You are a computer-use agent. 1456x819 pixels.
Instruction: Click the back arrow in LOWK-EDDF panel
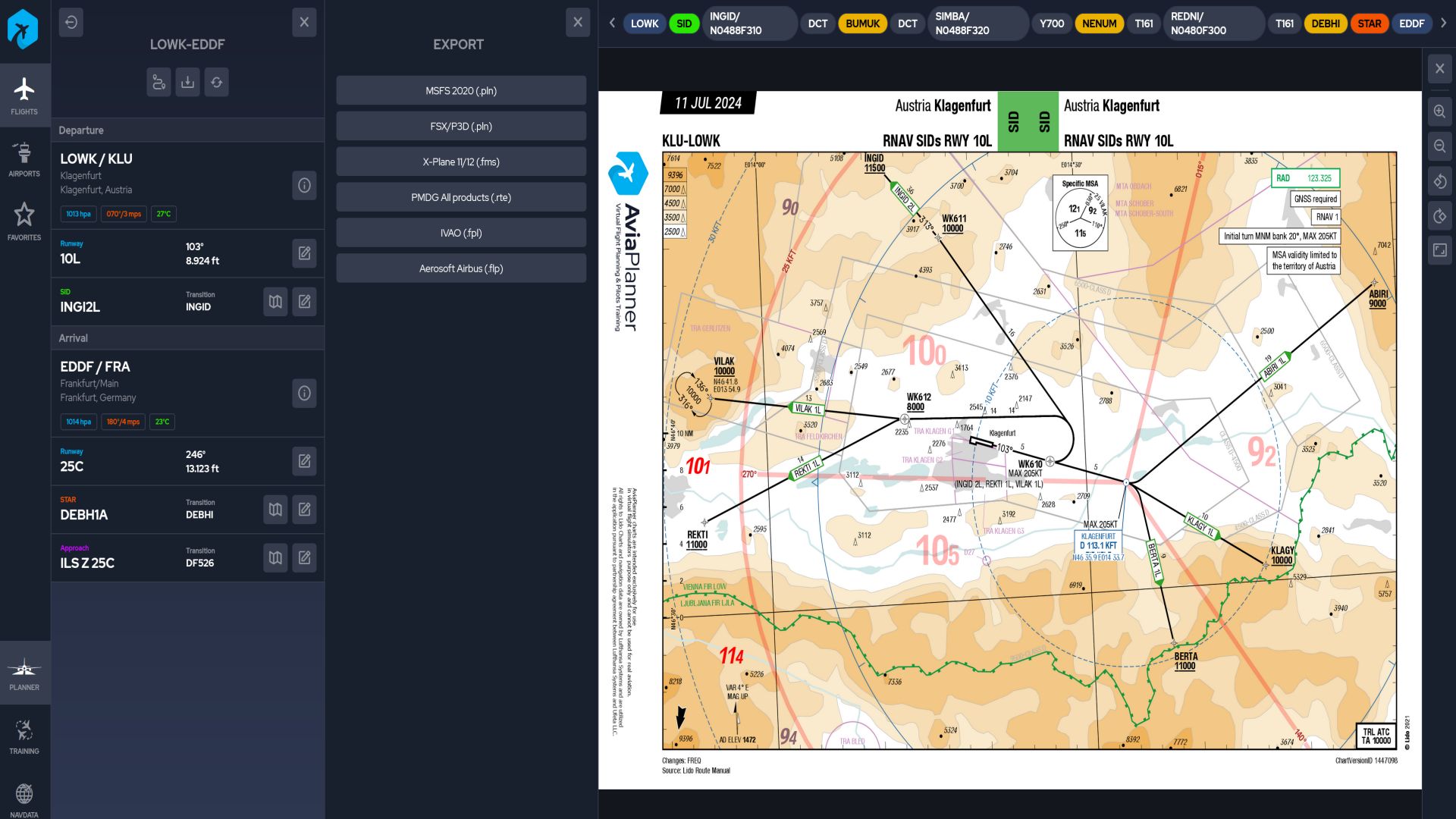click(71, 22)
